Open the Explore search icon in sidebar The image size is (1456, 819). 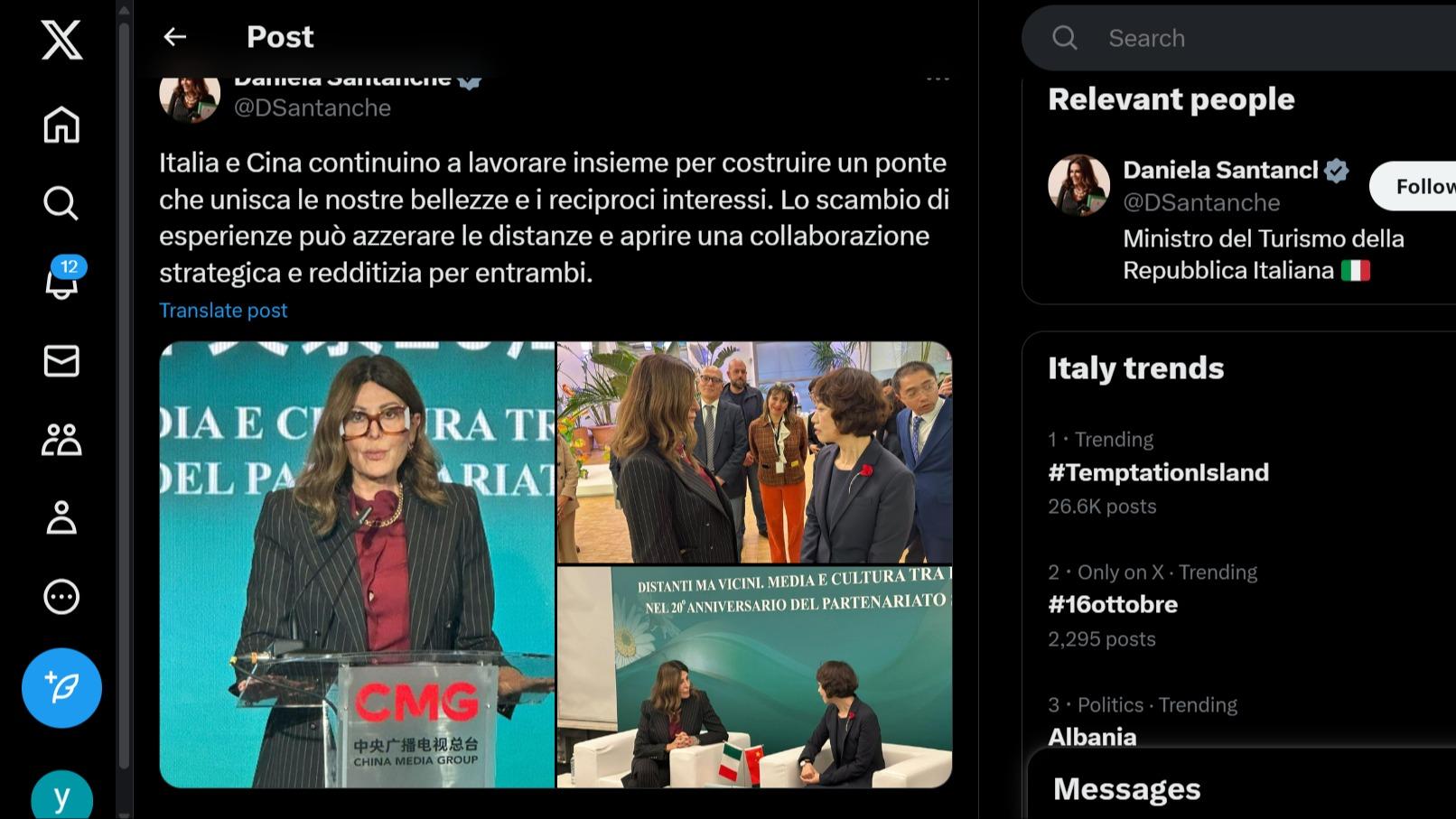pos(61,203)
